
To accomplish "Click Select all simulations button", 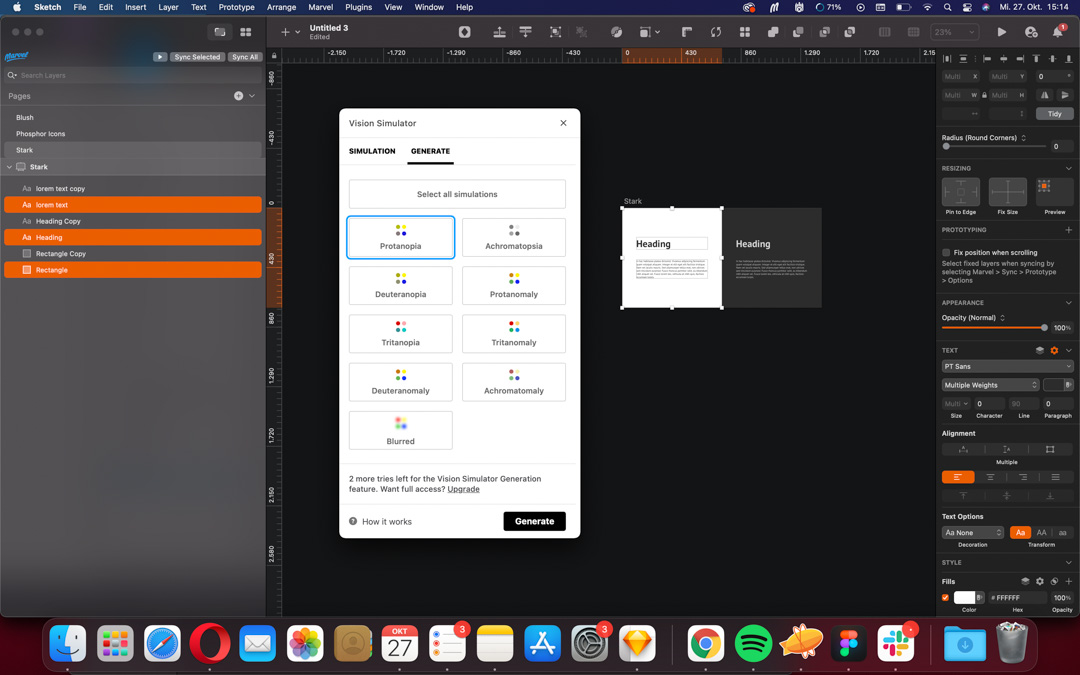I will 457,194.
